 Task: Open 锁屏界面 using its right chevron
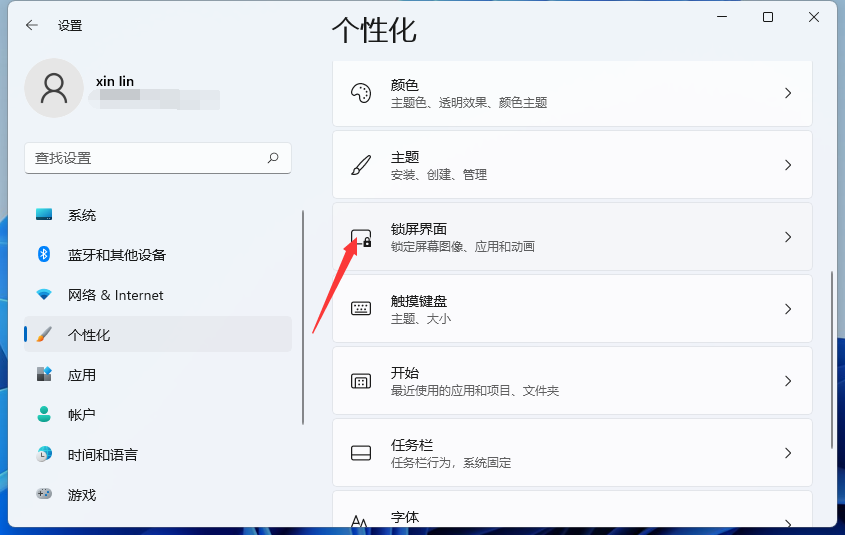pyautogui.click(x=788, y=237)
